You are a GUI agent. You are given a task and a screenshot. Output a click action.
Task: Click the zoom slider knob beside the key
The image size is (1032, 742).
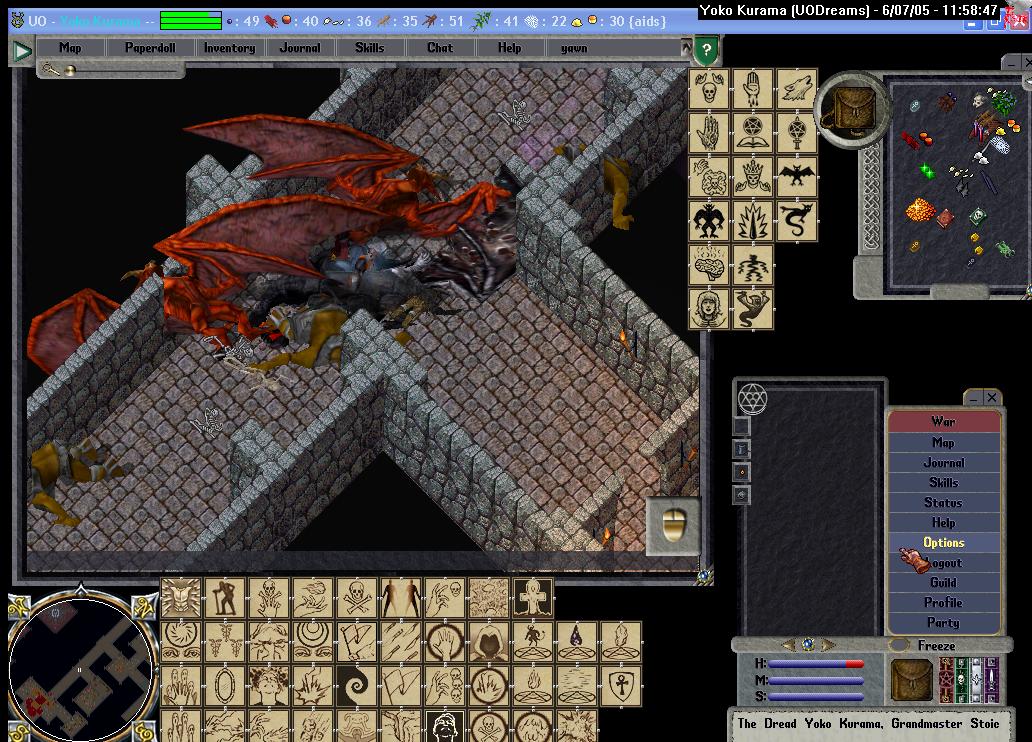coord(70,70)
